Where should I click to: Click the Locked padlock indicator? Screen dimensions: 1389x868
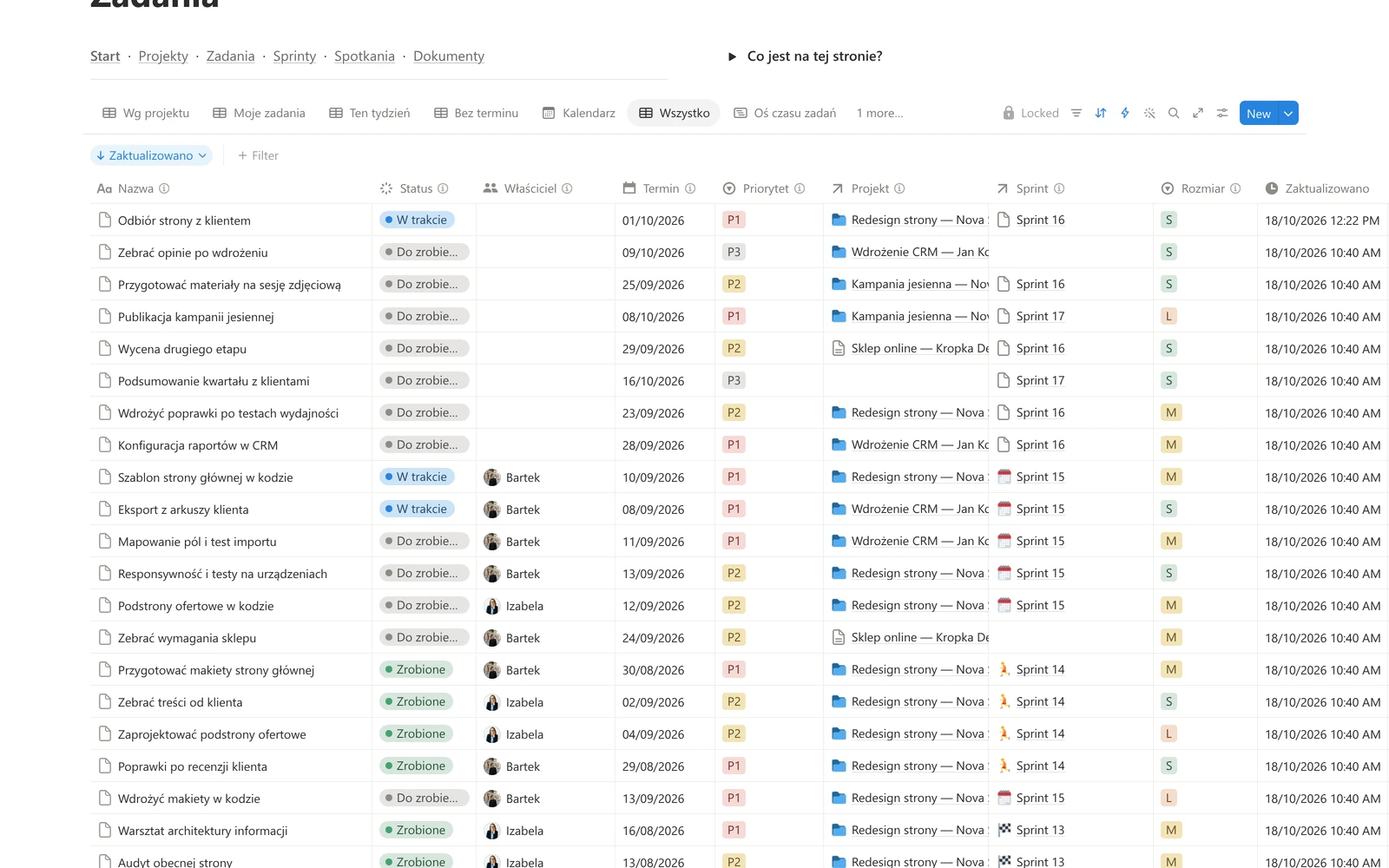coord(1030,113)
